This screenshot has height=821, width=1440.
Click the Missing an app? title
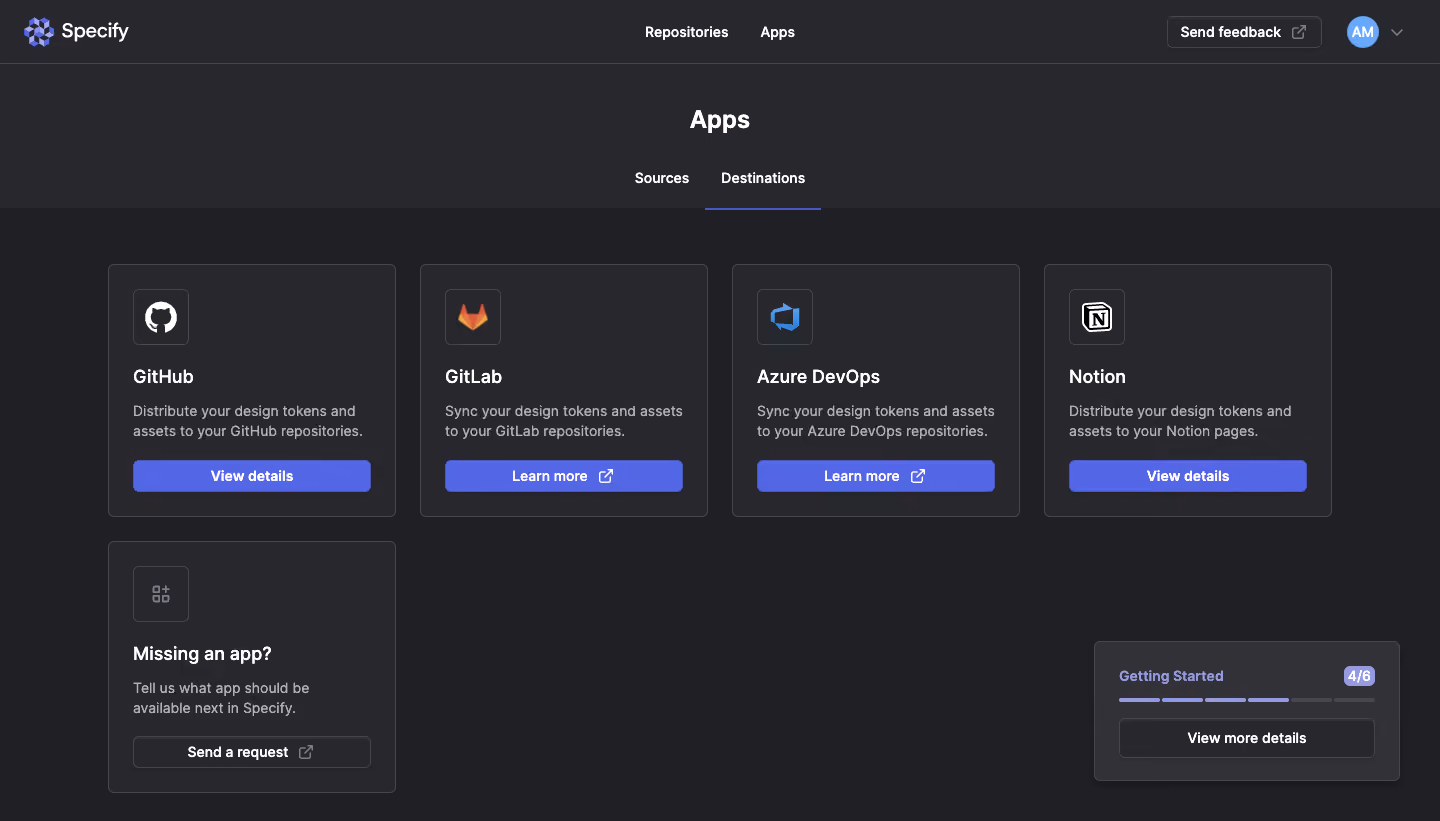(202, 654)
